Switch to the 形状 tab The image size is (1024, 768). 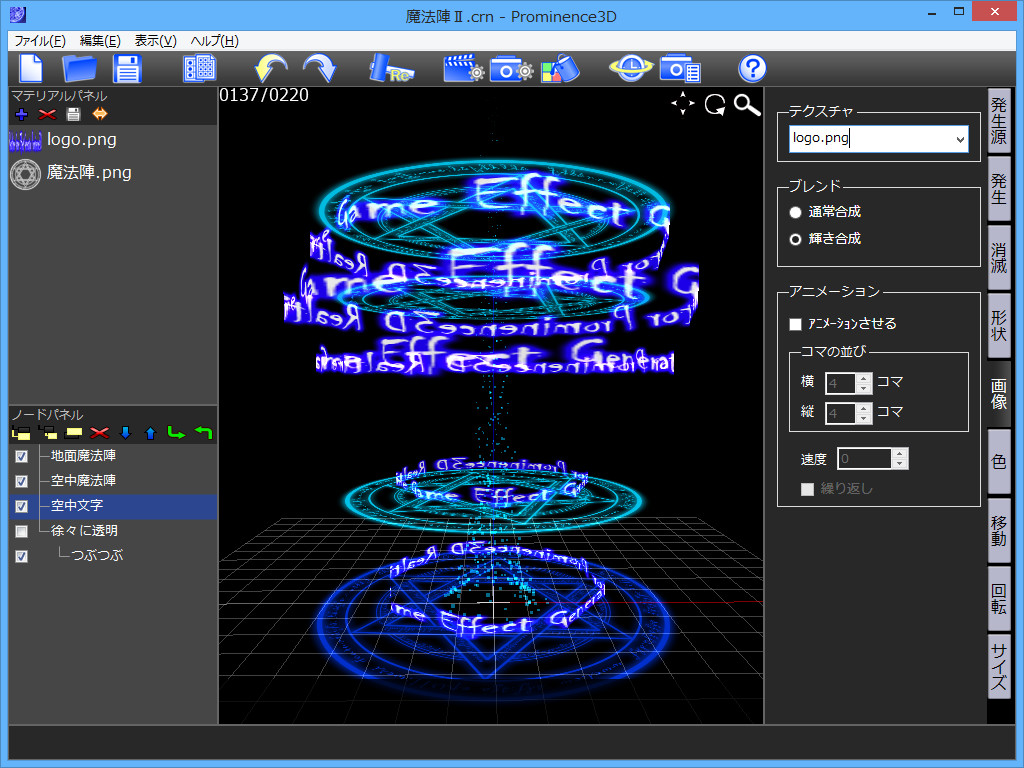coord(999,325)
